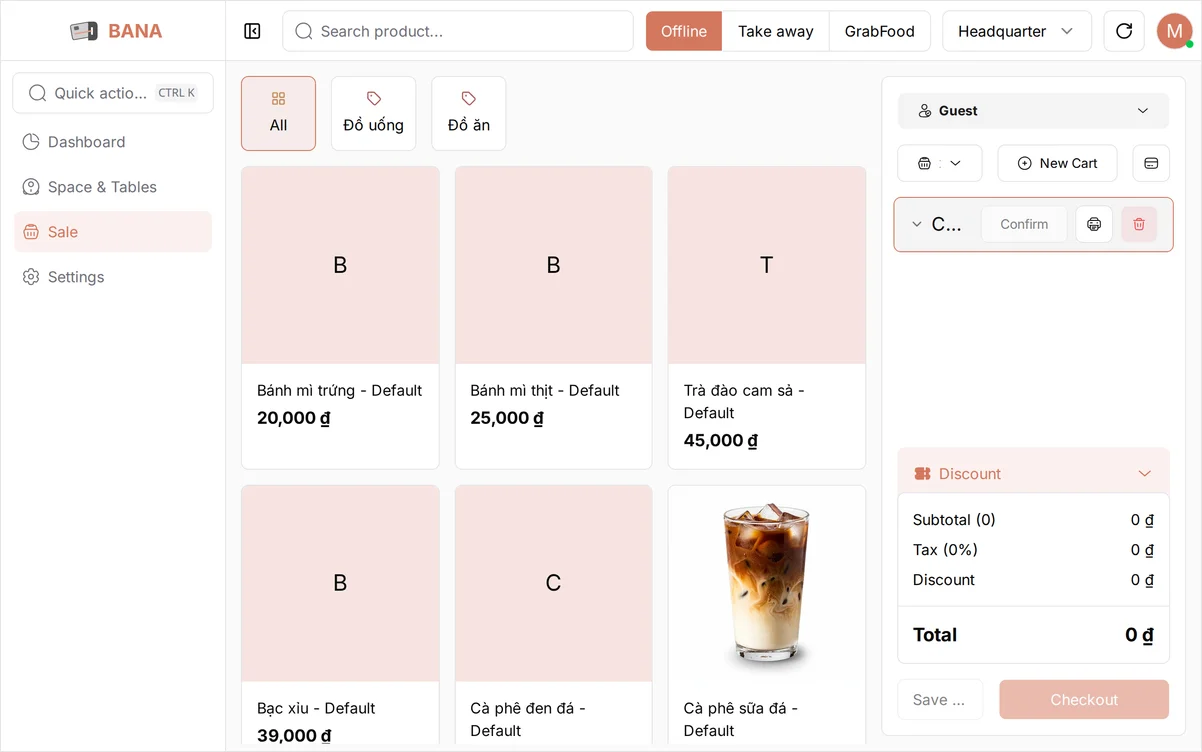Click the Checkout button
1202x752 pixels.
pyautogui.click(x=1084, y=700)
